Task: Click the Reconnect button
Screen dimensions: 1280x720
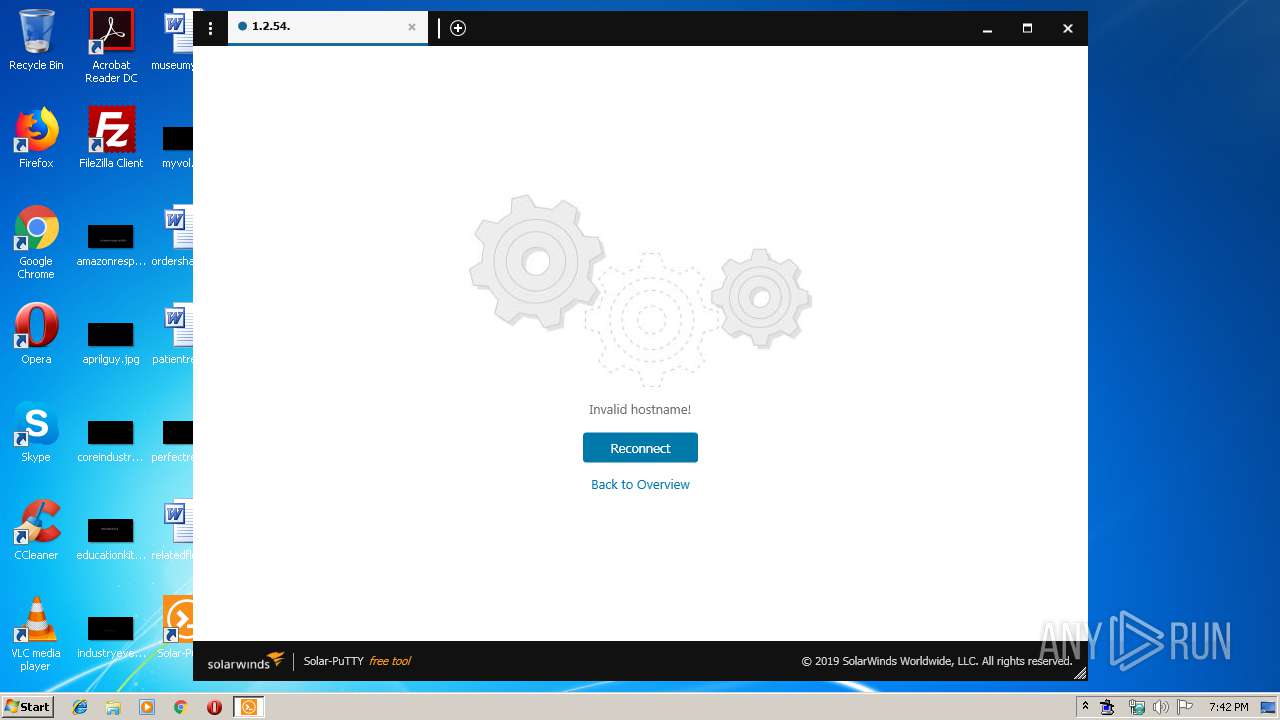Action: (x=640, y=448)
